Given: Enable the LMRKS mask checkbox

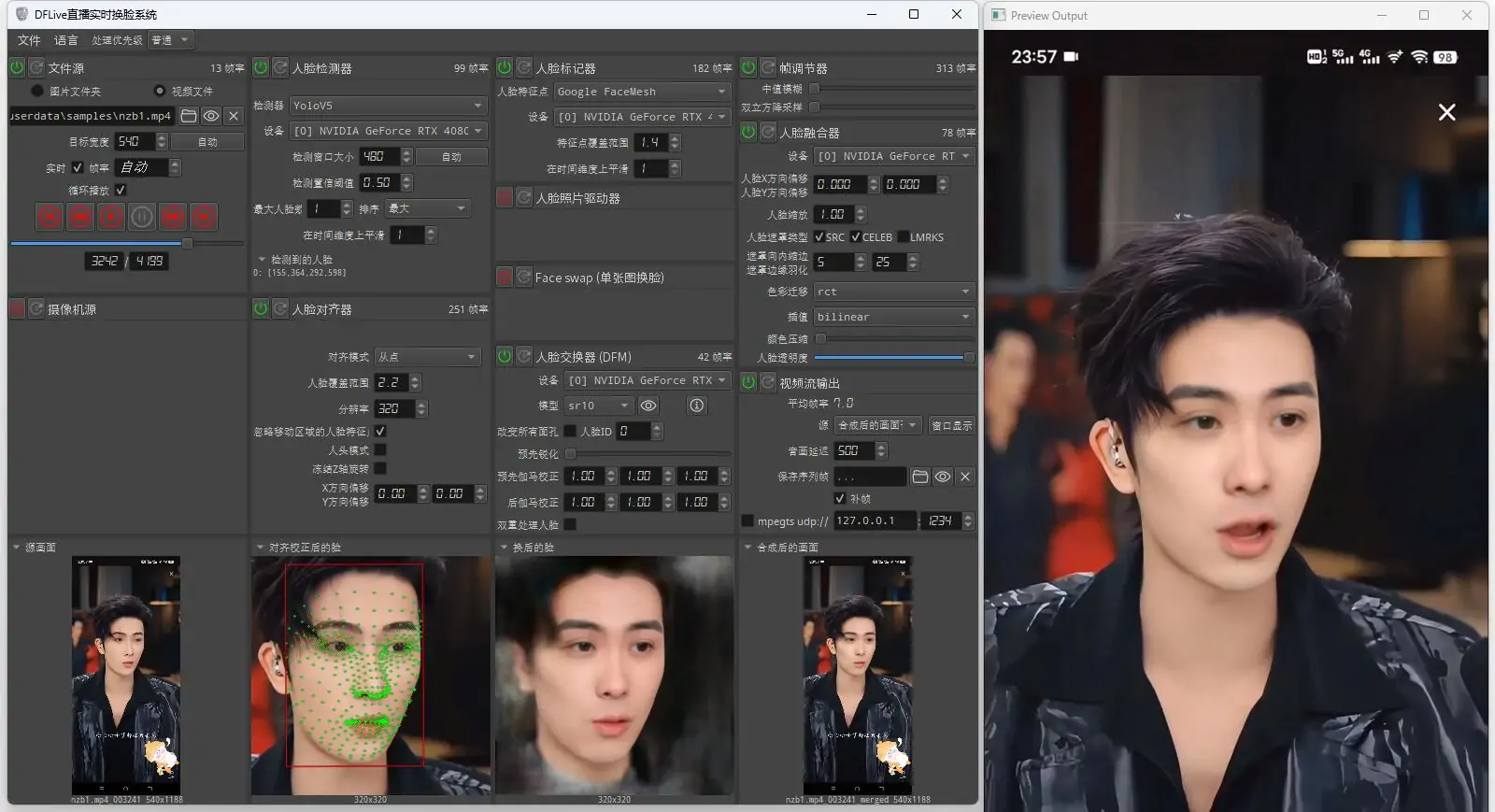Looking at the screenshot, I should [x=904, y=237].
